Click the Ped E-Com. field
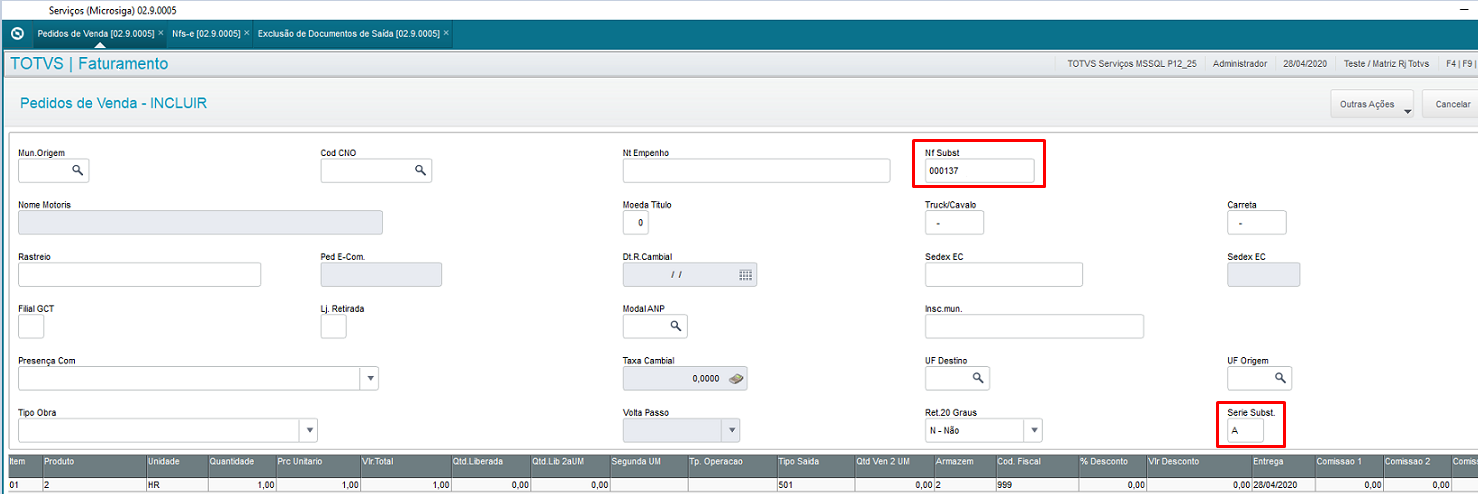Viewport: 1478px width, 494px height. (x=381, y=275)
